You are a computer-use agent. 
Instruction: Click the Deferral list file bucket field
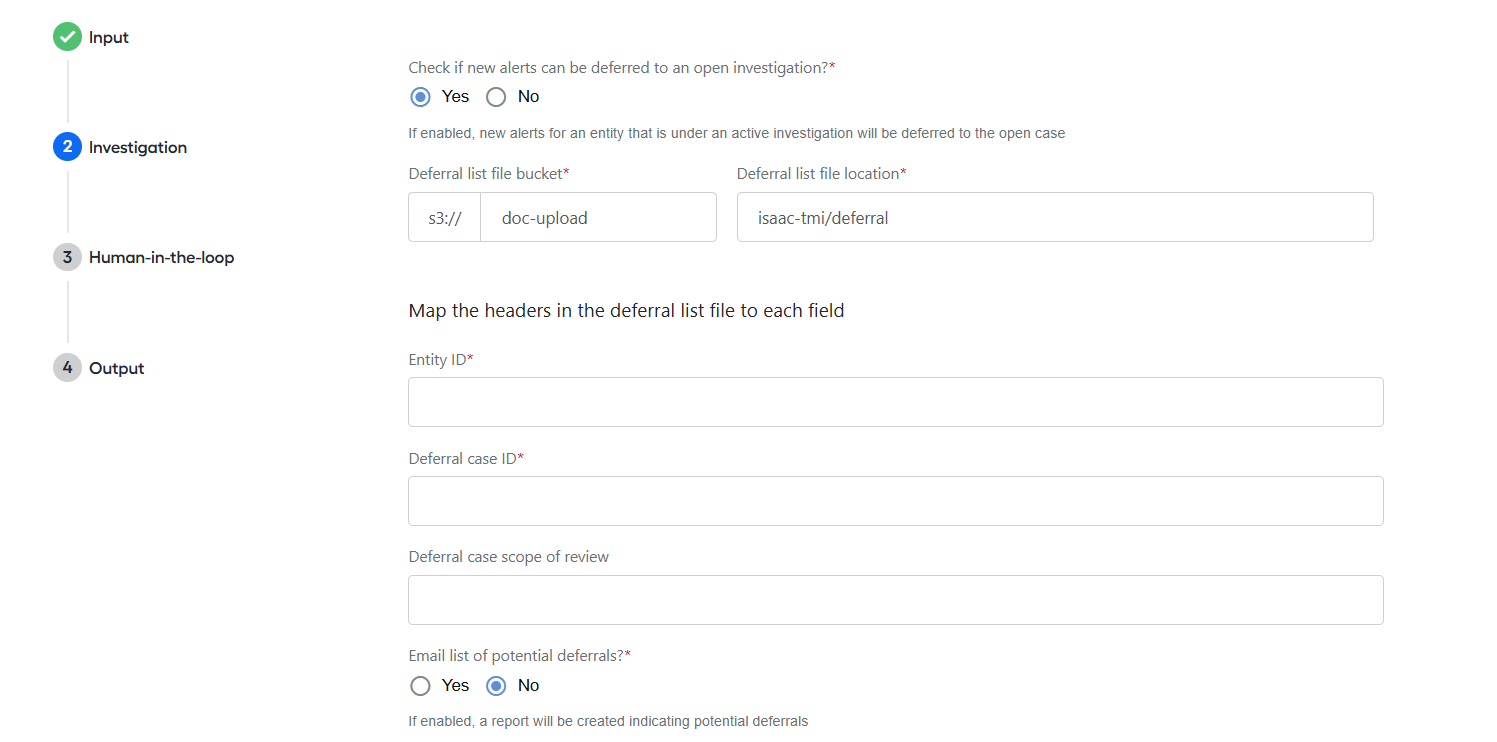[598, 217]
